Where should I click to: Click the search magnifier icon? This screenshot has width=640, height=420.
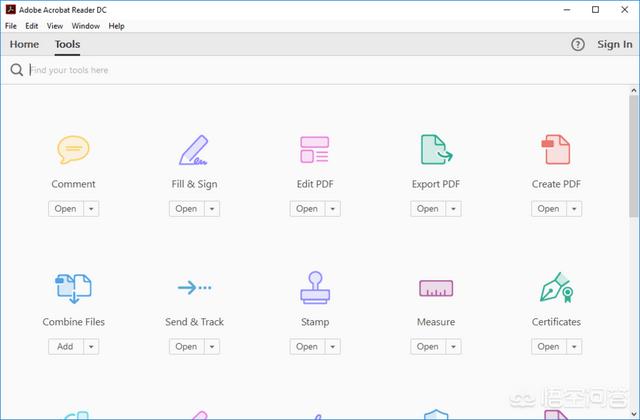(17, 70)
